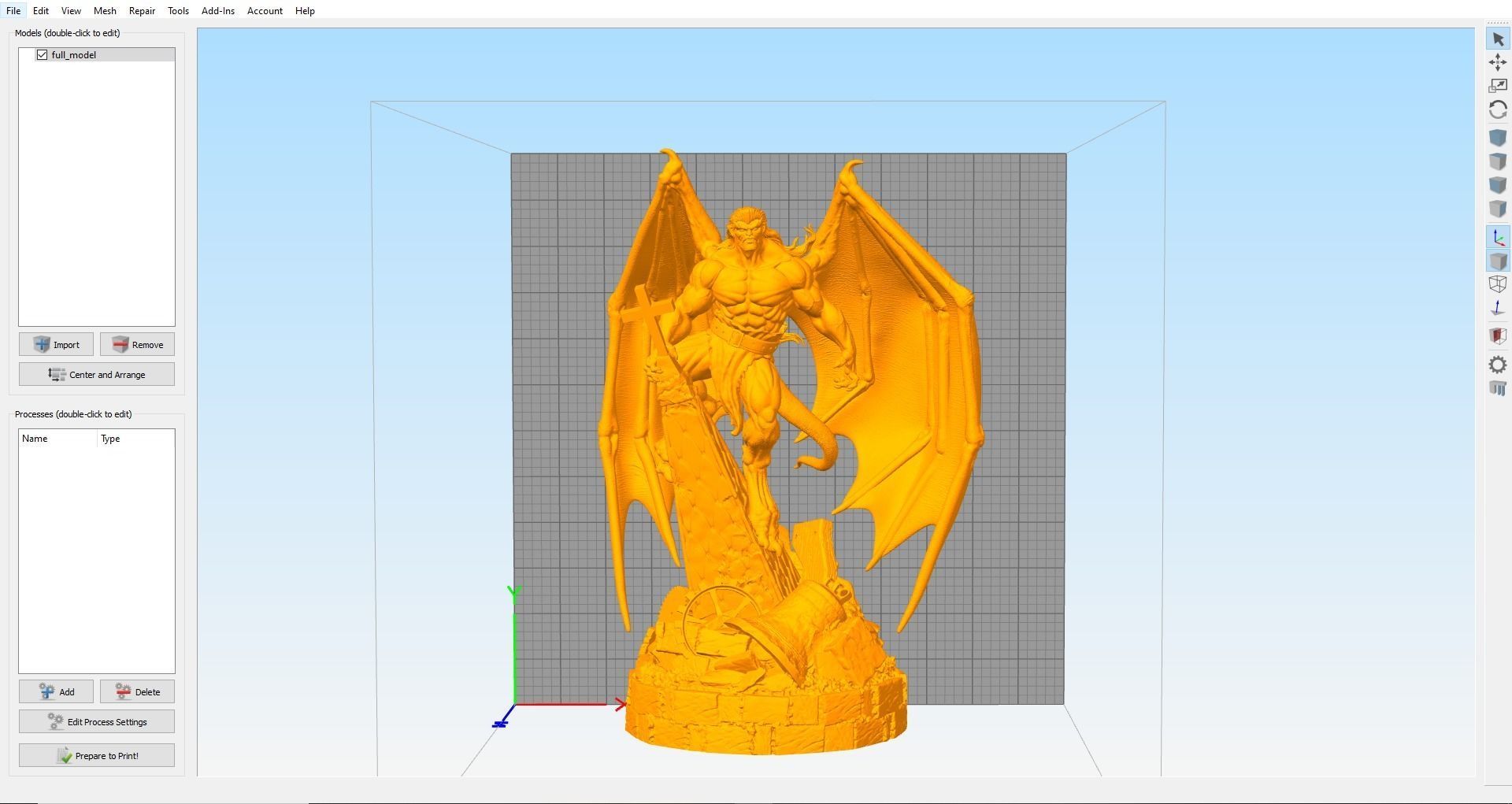Activate the scale models tool
Screen dimensions: 1512x804
1498,86
